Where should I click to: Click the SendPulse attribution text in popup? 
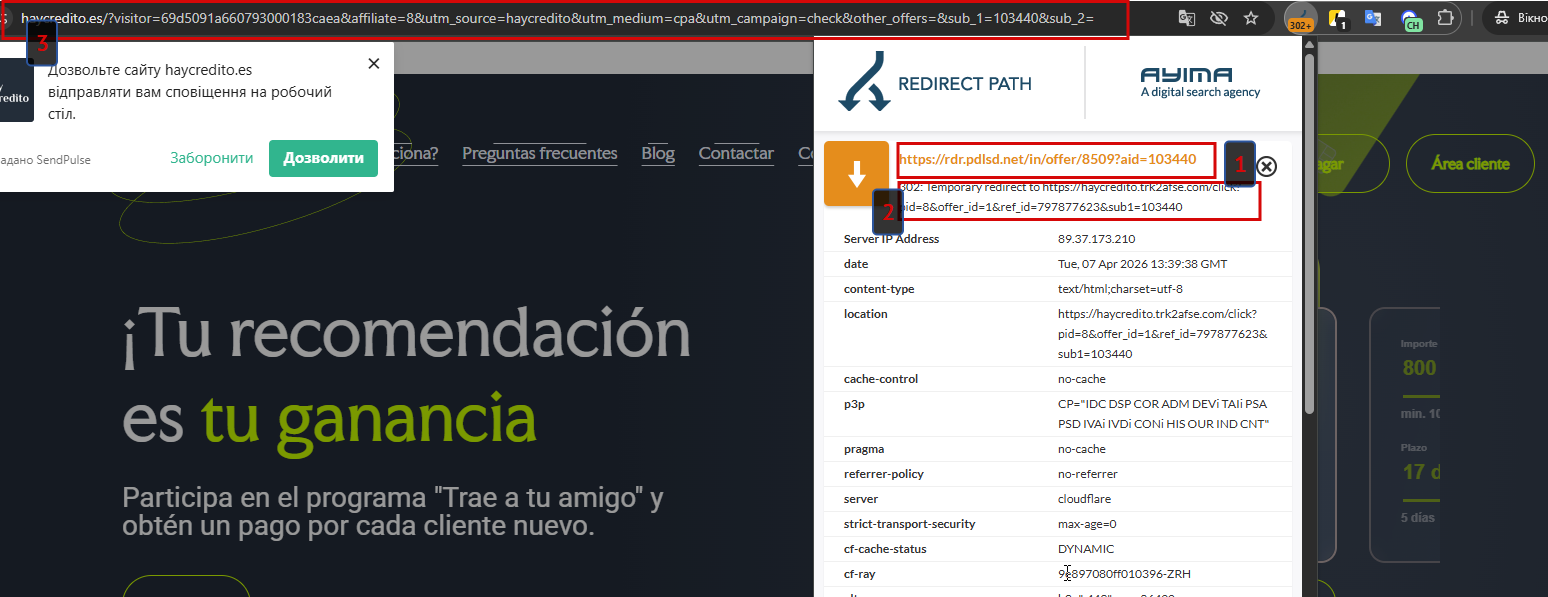click(45, 160)
